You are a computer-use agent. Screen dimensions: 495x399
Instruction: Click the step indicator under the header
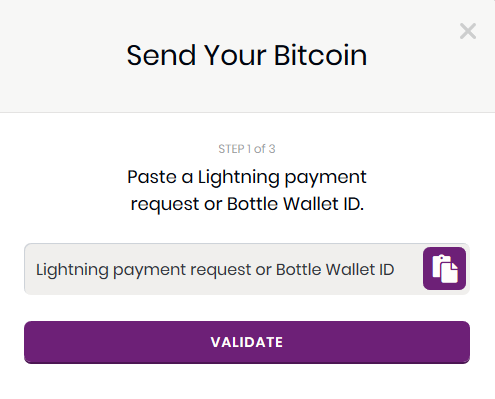(247, 149)
